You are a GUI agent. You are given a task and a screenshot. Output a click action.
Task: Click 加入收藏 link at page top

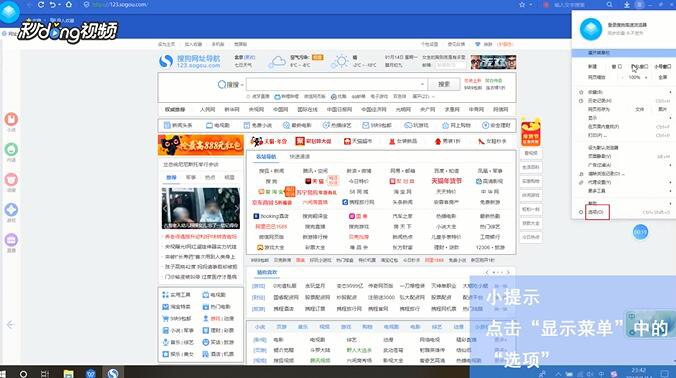point(193,44)
